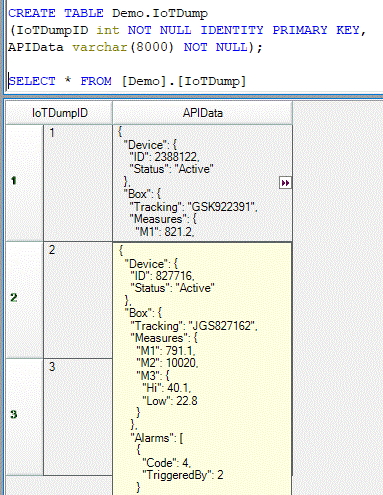Viewport: 383px width, 495px height.
Task: Click "M2": 10020 in the popup
Action: pyautogui.click(x=167, y=363)
